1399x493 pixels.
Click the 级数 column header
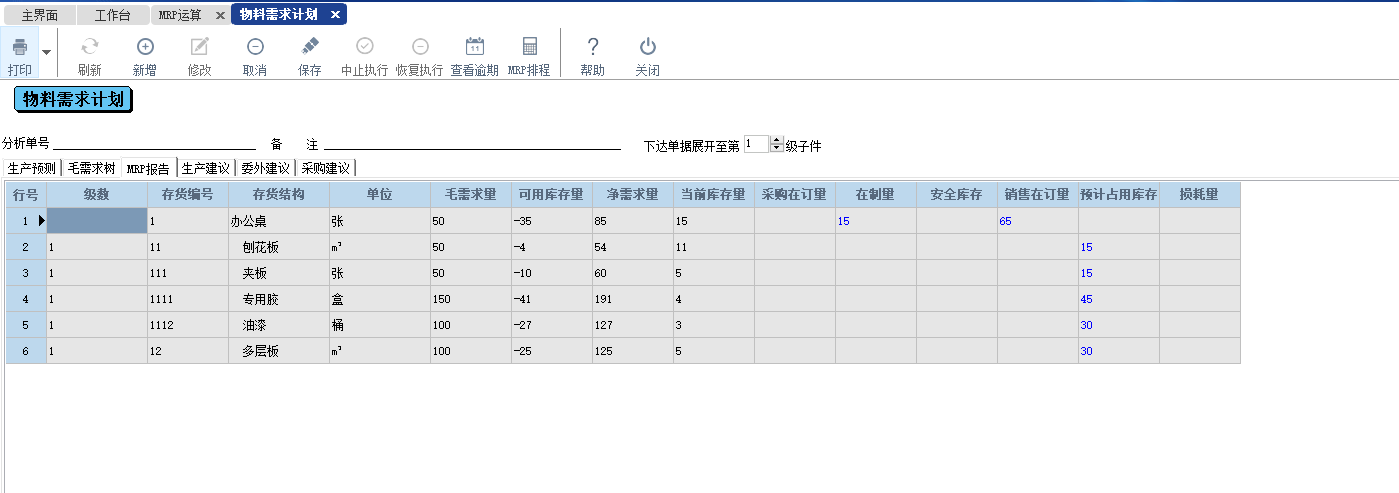pyautogui.click(x=97, y=194)
